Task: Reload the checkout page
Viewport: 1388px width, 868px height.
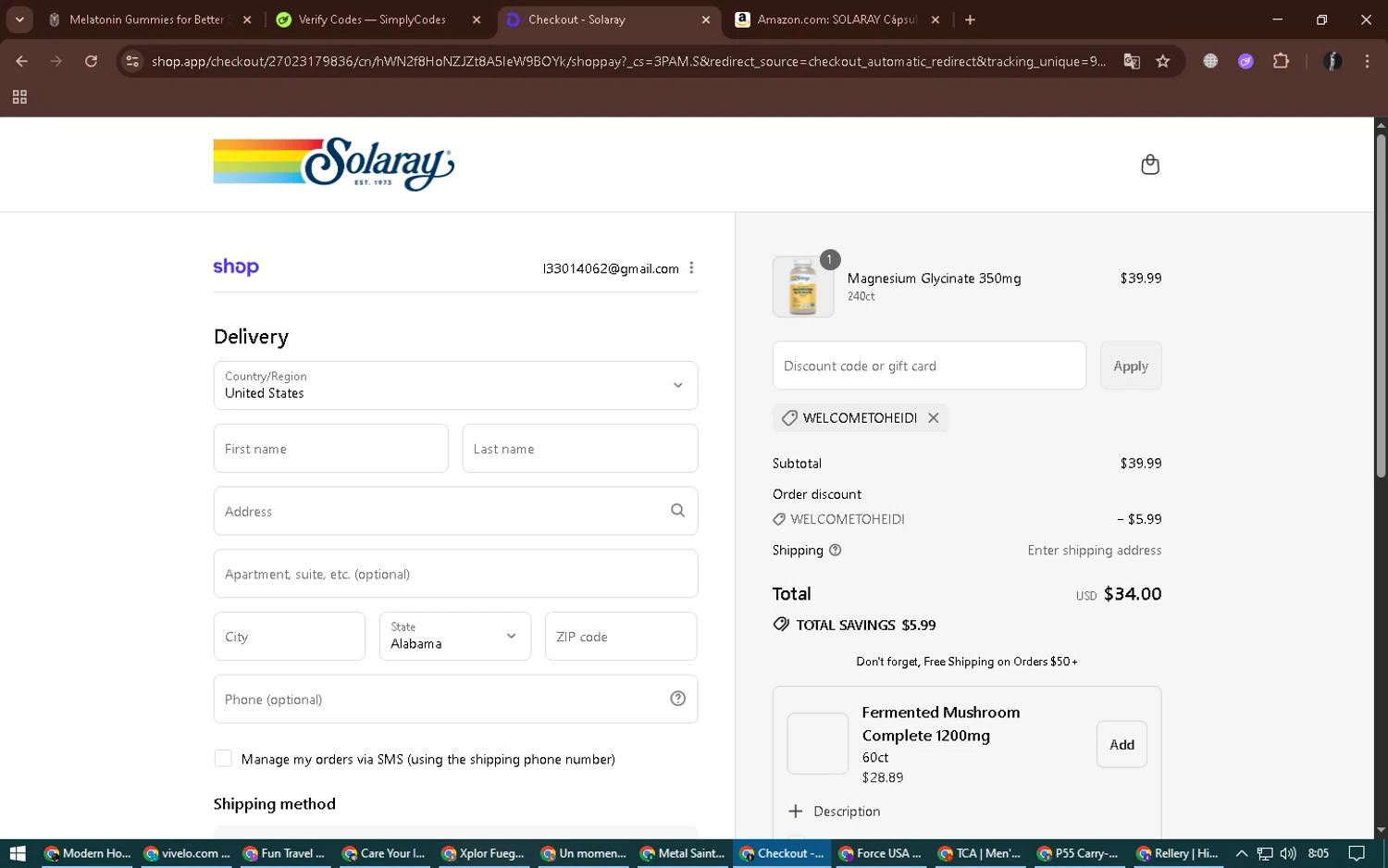Action: coord(91,61)
